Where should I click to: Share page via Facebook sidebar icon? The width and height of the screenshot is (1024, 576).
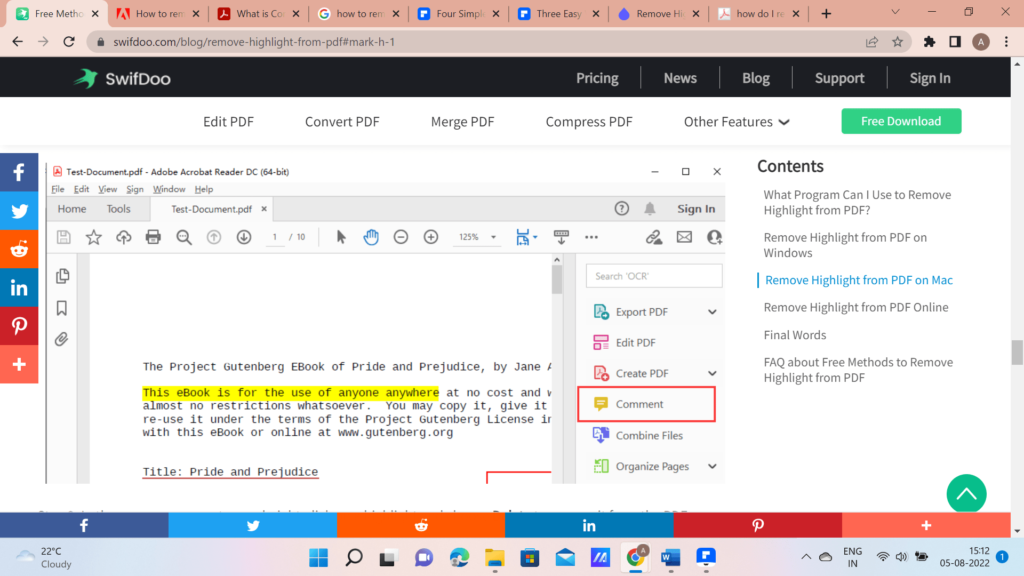point(19,172)
